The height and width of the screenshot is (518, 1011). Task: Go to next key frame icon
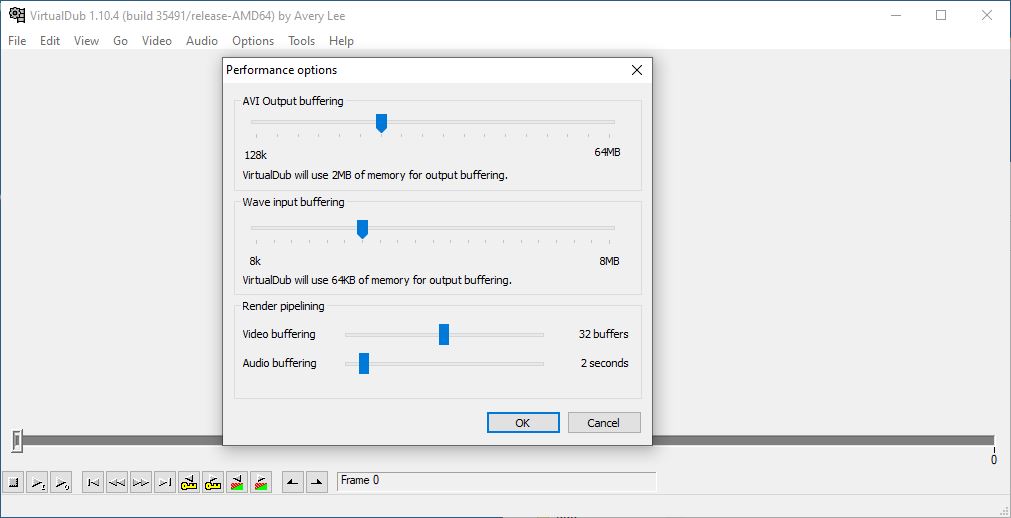coord(213,482)
